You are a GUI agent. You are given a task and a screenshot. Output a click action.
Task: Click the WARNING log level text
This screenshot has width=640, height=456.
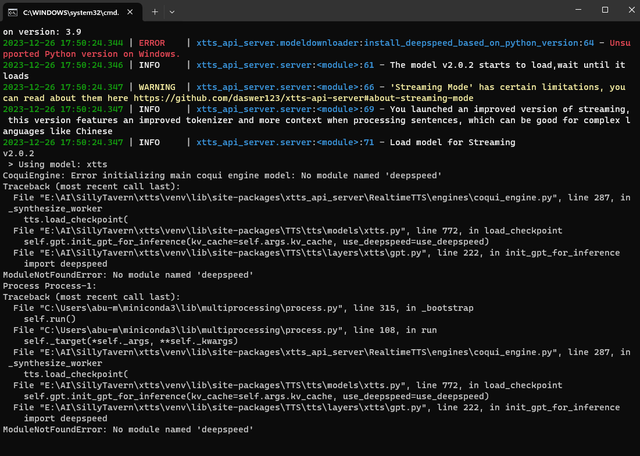[x=157, y=87]
